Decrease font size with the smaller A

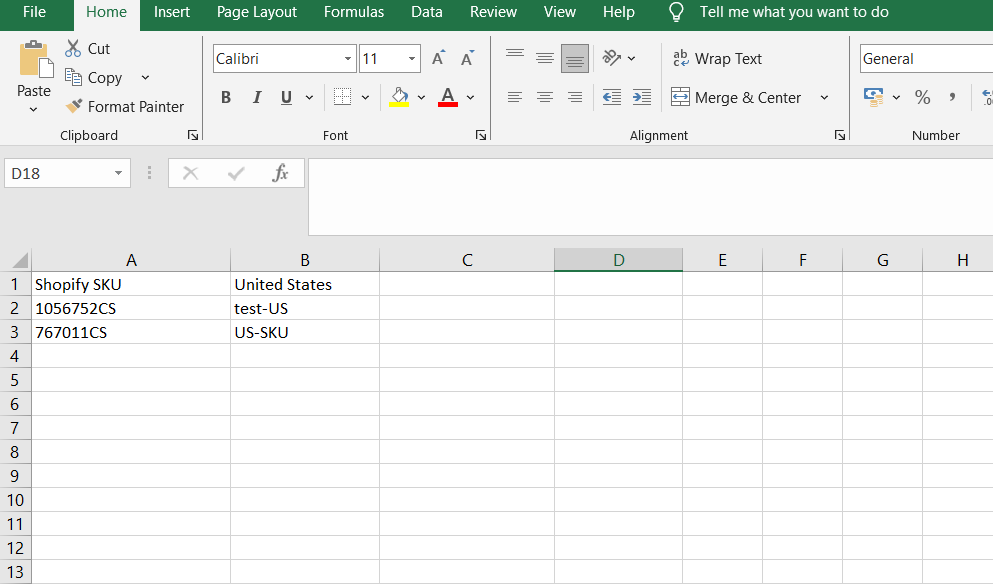tap(467, 58)
